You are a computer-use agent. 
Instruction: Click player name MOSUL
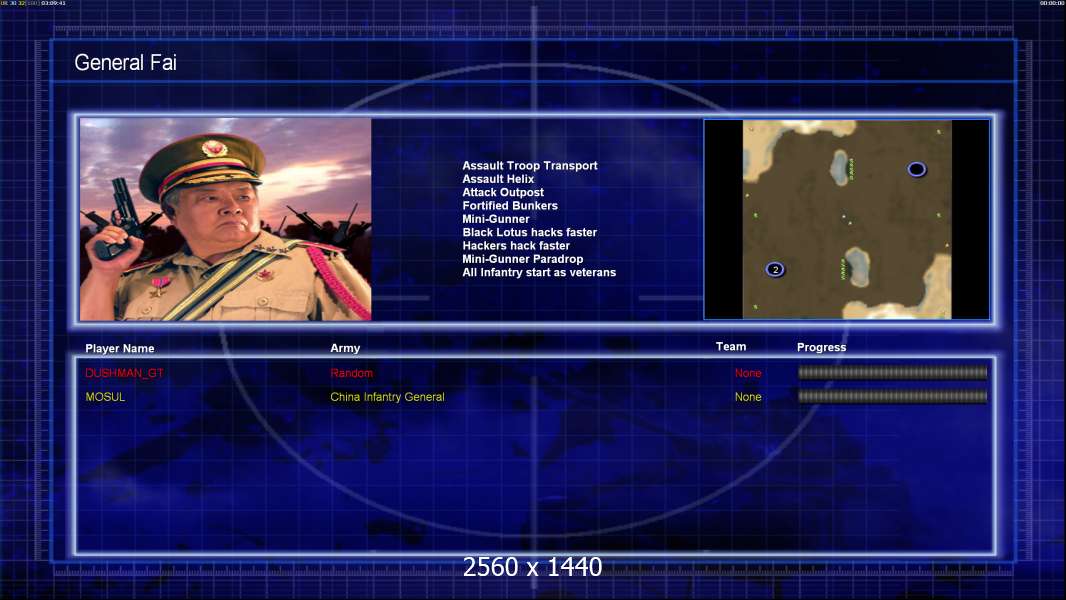coord(105,397)
